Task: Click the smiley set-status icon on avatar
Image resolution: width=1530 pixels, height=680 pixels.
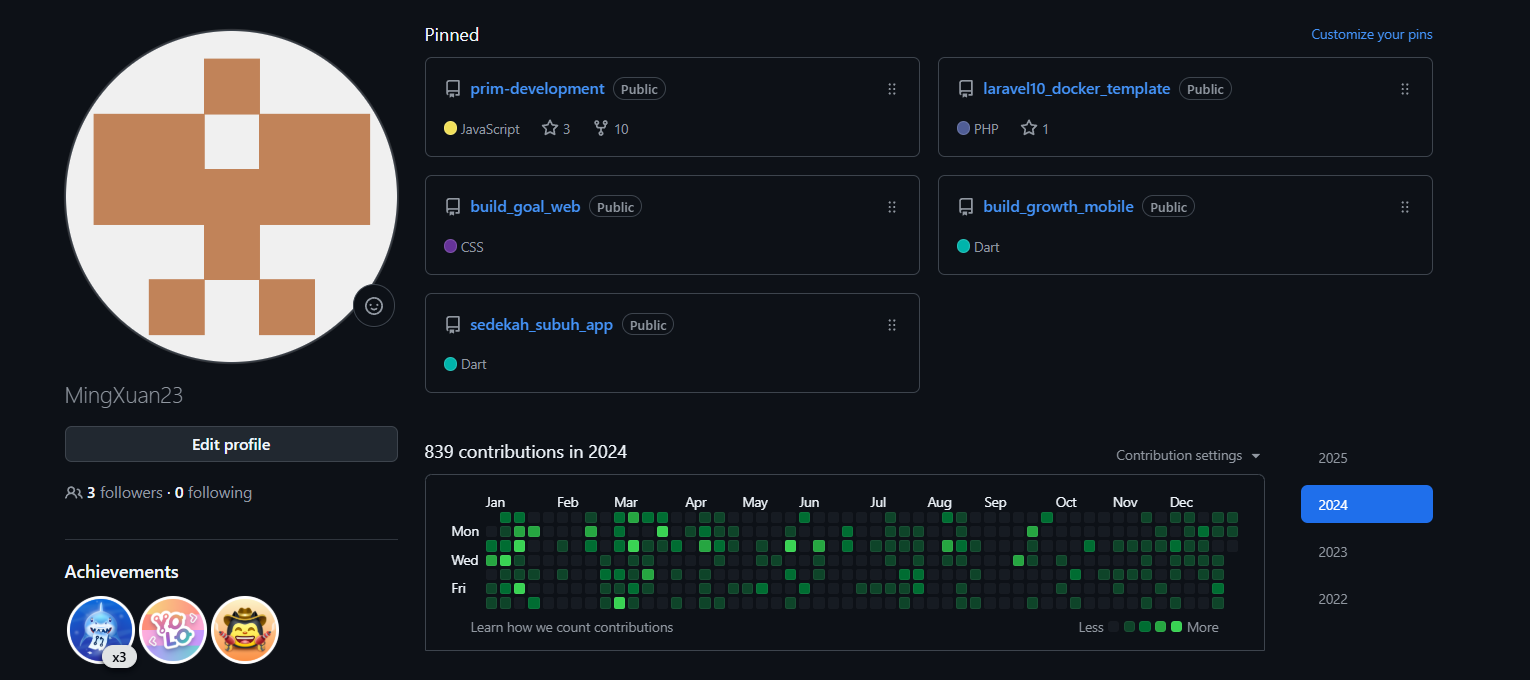Action: (x=374, y=306)
